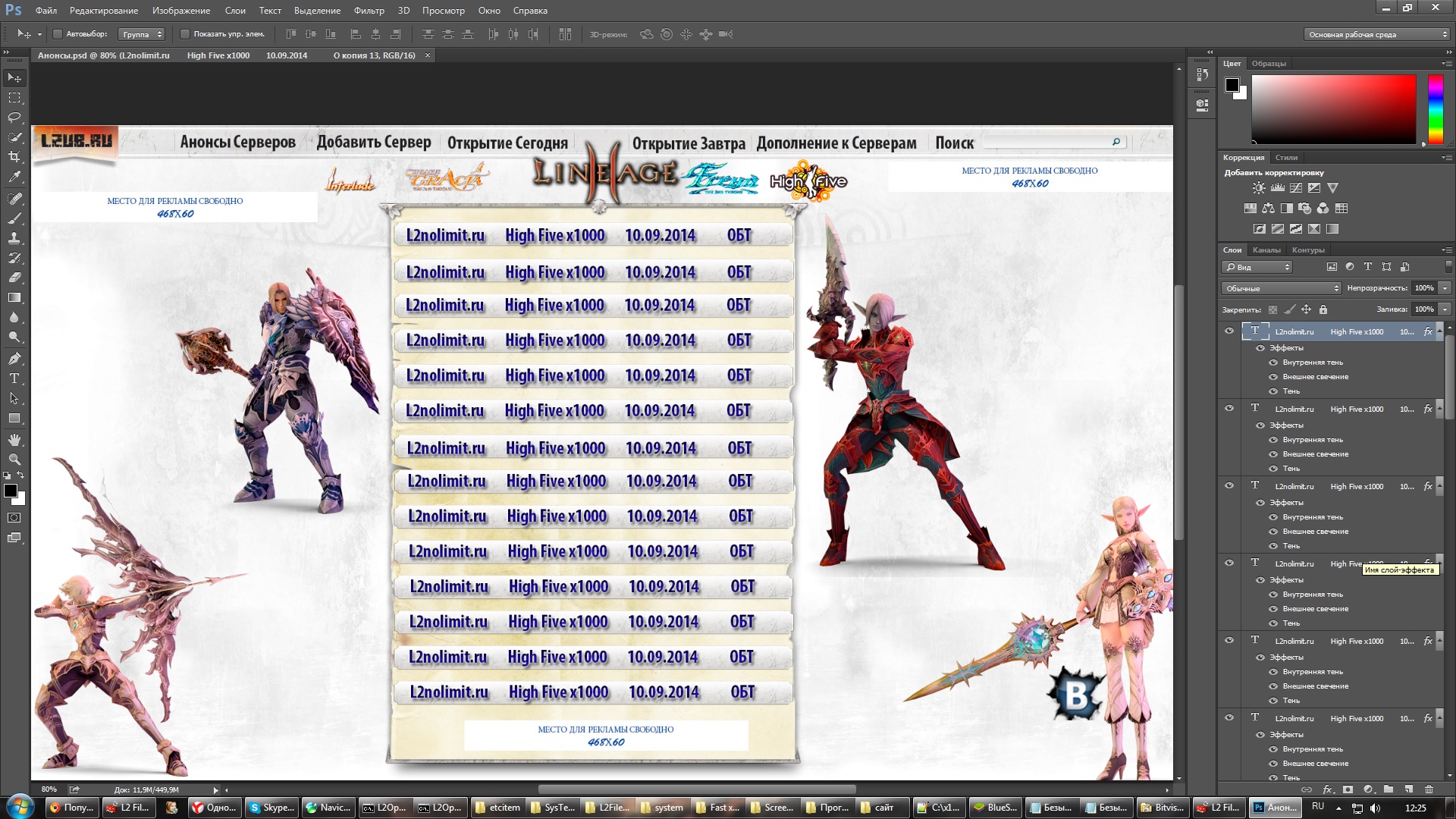Select the Horizontal Type tool

(x=14, y=378)
